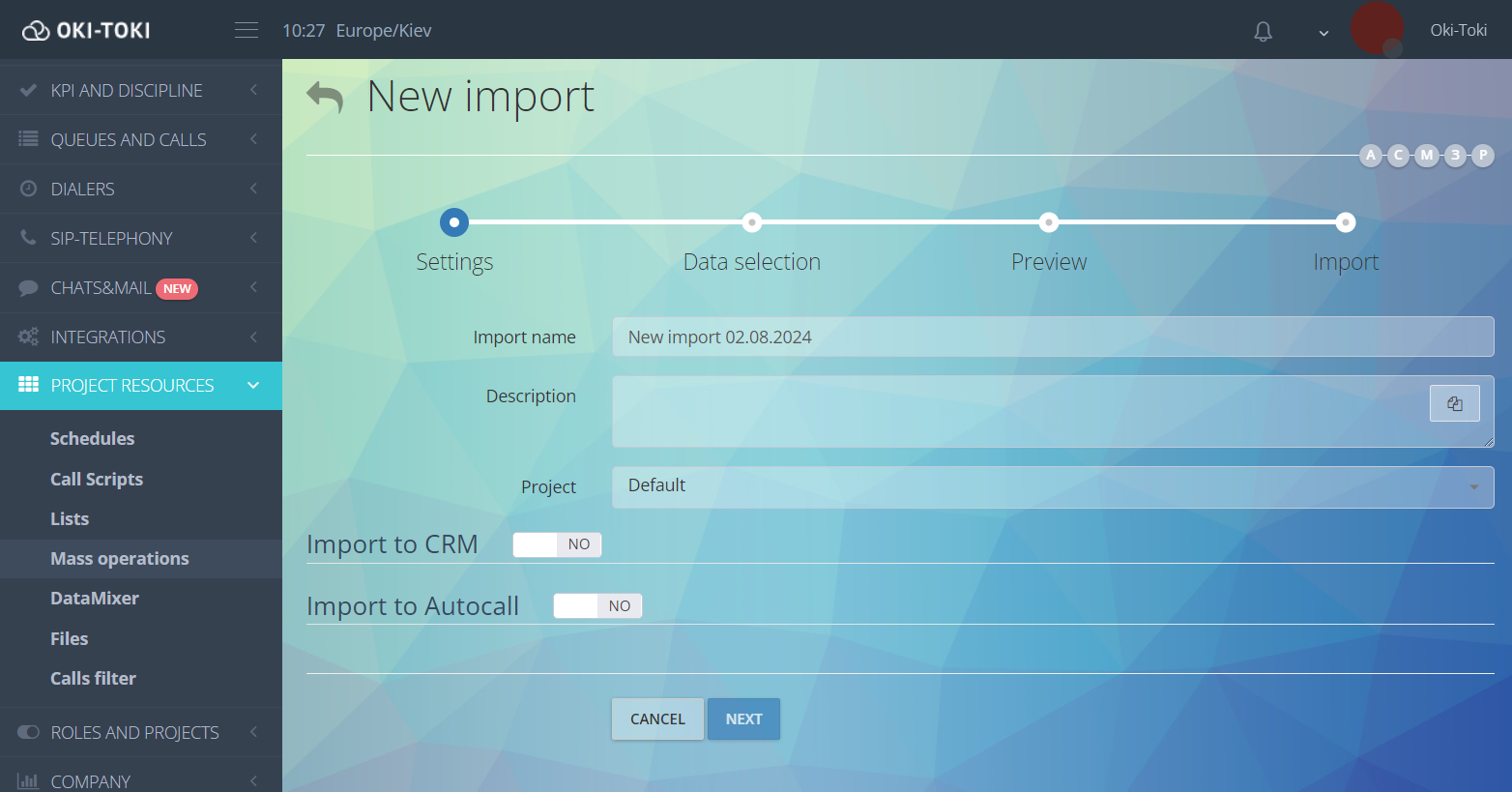The width and height of the screenshot is (1512, 792).
Task: Click the user avatar picture
Action: pyautogui.click(x=1377, y=29)
